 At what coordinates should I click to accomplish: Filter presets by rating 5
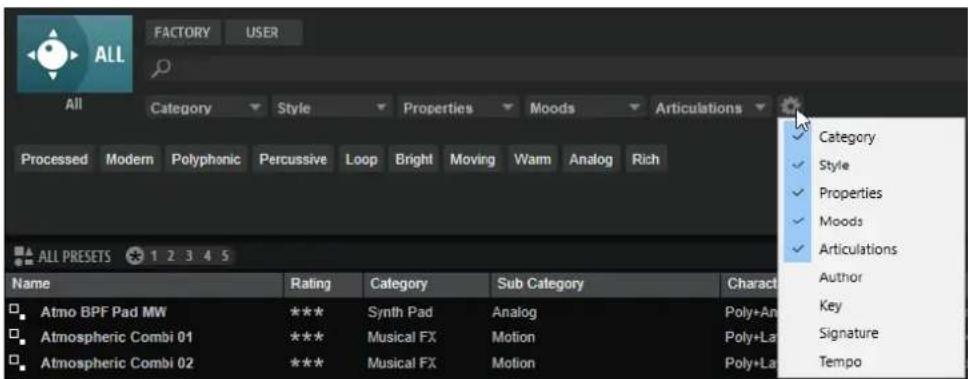225,256
